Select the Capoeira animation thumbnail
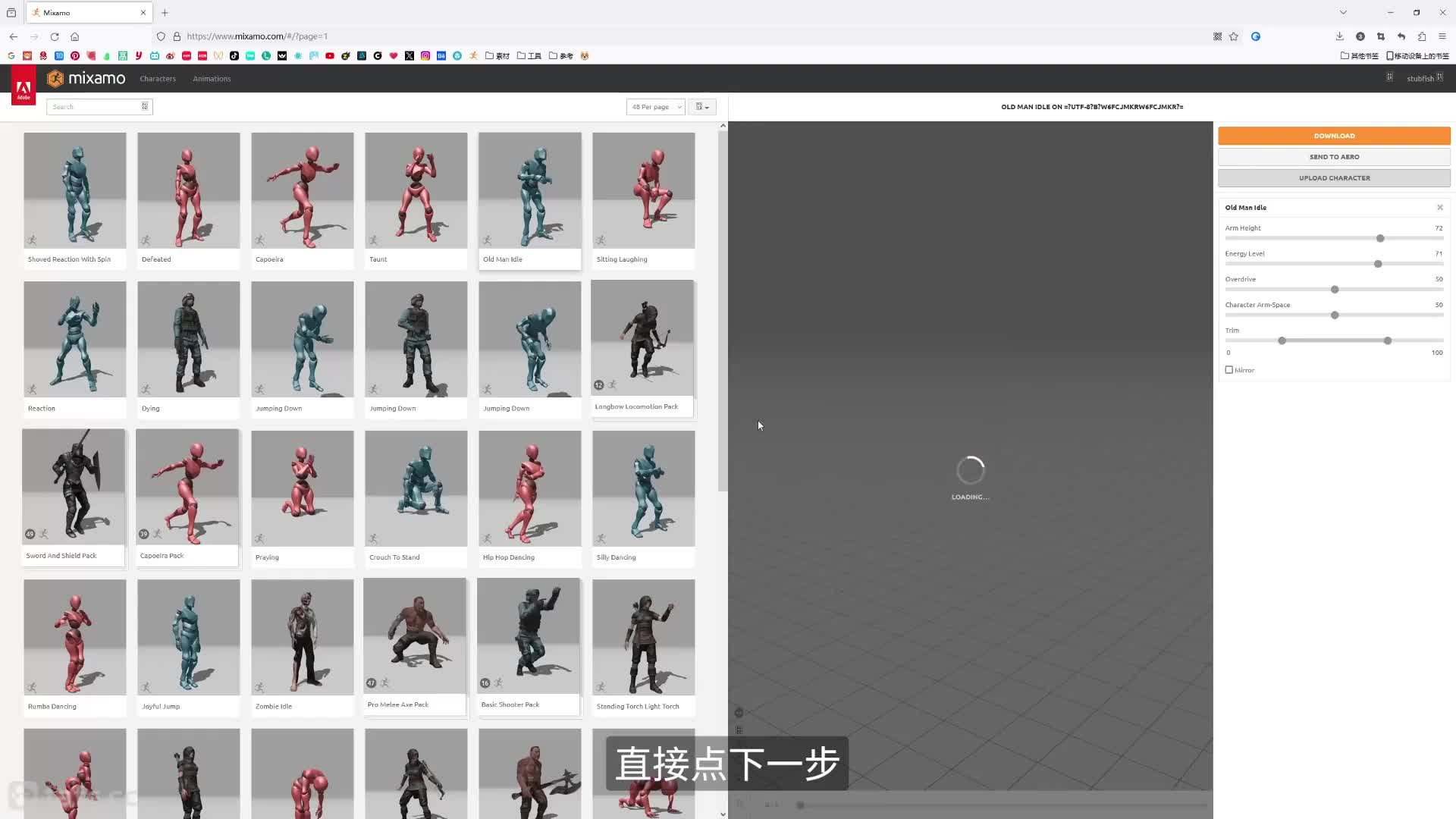This screenshot has width=1456, height=819. tap(302, 190)
